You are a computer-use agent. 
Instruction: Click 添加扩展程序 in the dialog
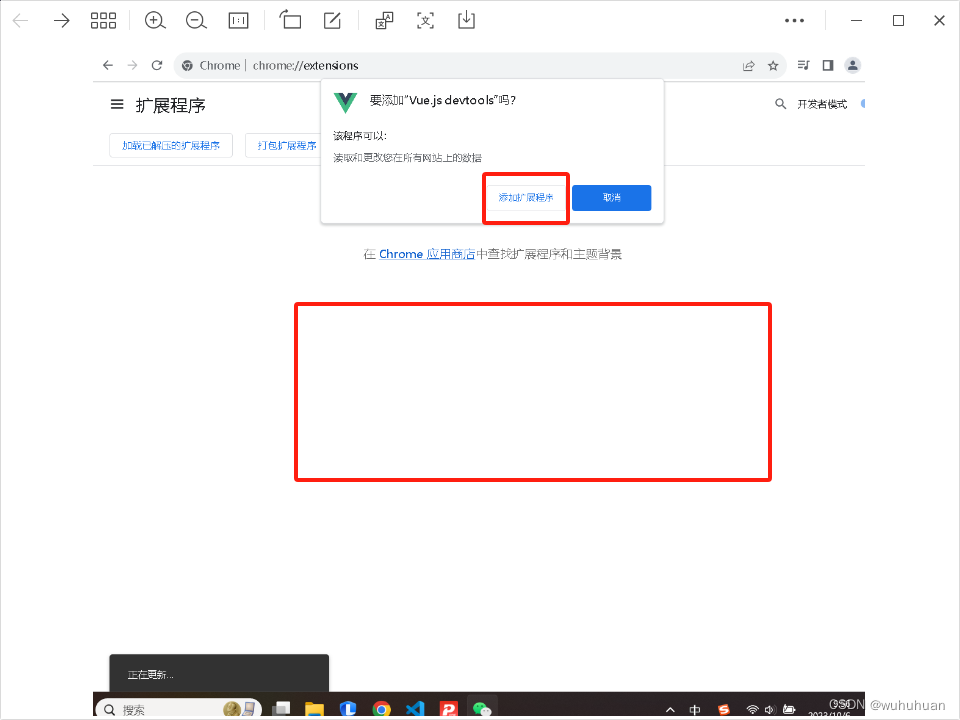pyautogui.click(x=526, y=198)
